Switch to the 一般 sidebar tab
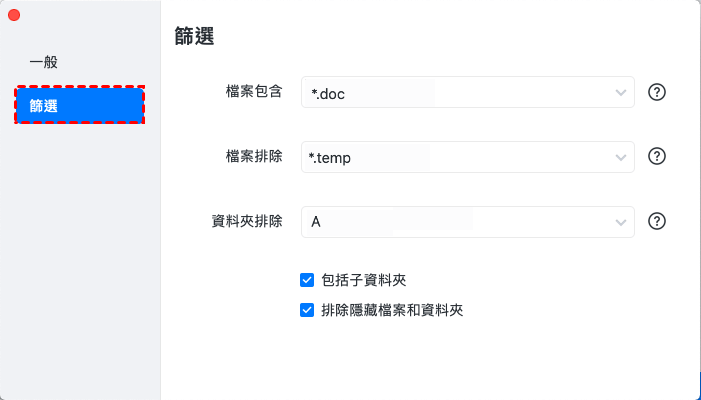Image resolution: width=701 pixels, height=400 pixels. [x=44, y=62]
